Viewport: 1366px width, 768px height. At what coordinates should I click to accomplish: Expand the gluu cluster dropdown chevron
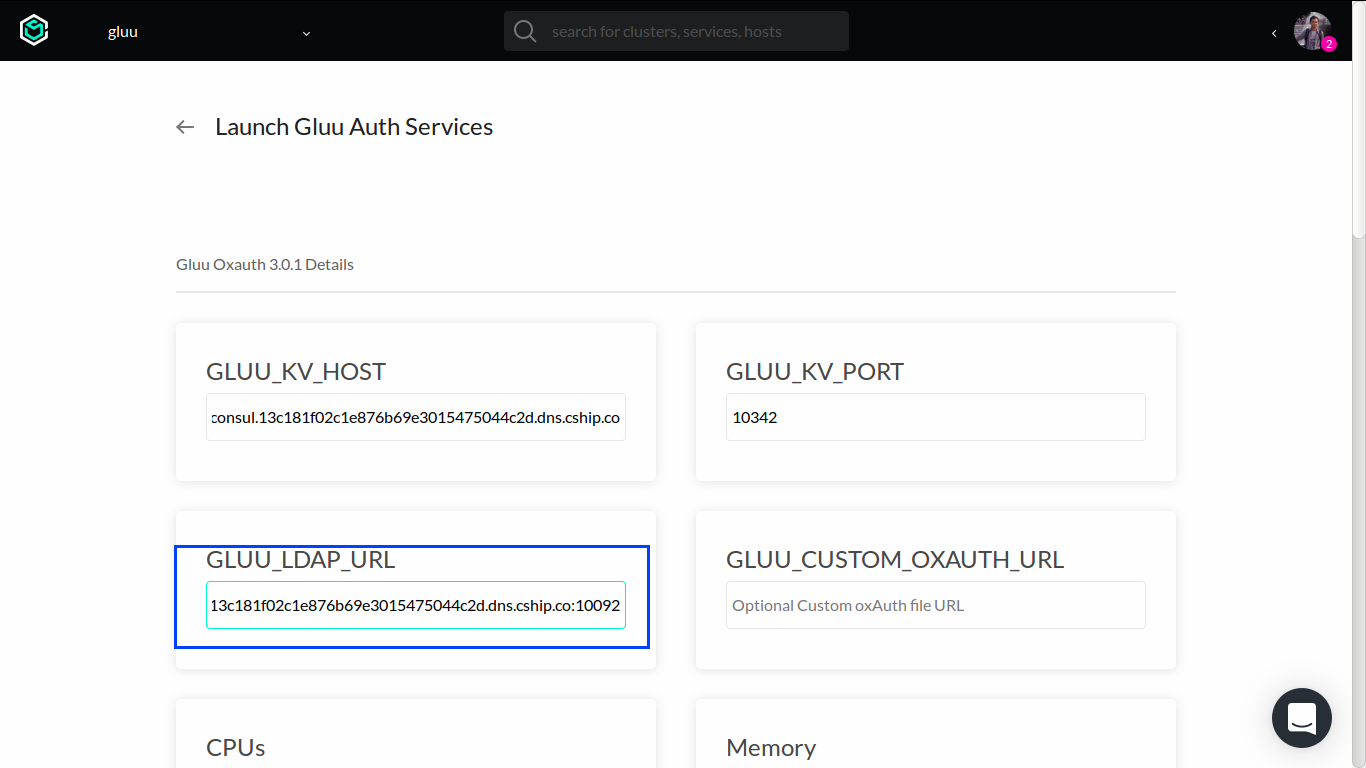tap(306, 33)
